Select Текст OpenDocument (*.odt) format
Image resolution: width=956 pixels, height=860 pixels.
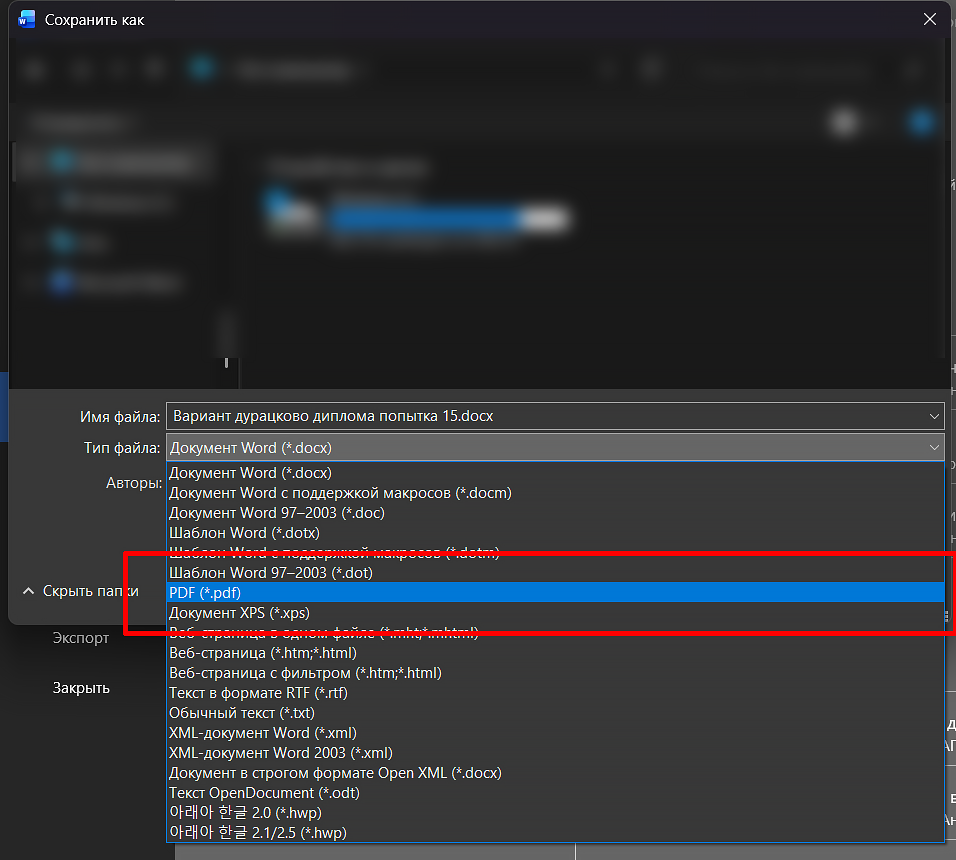point(264,793)
